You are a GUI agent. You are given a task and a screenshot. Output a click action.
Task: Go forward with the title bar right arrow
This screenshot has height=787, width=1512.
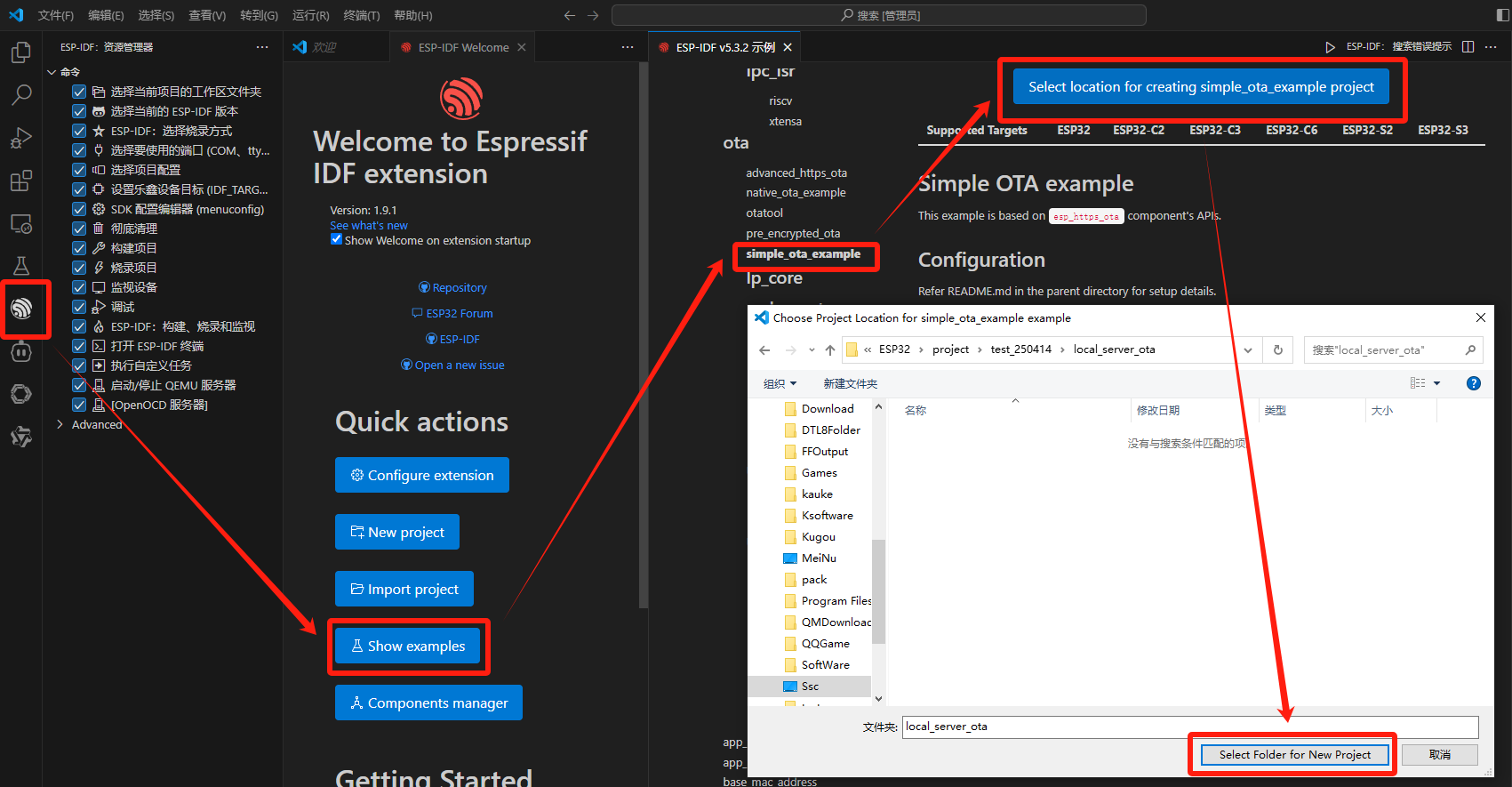(593, 15)
